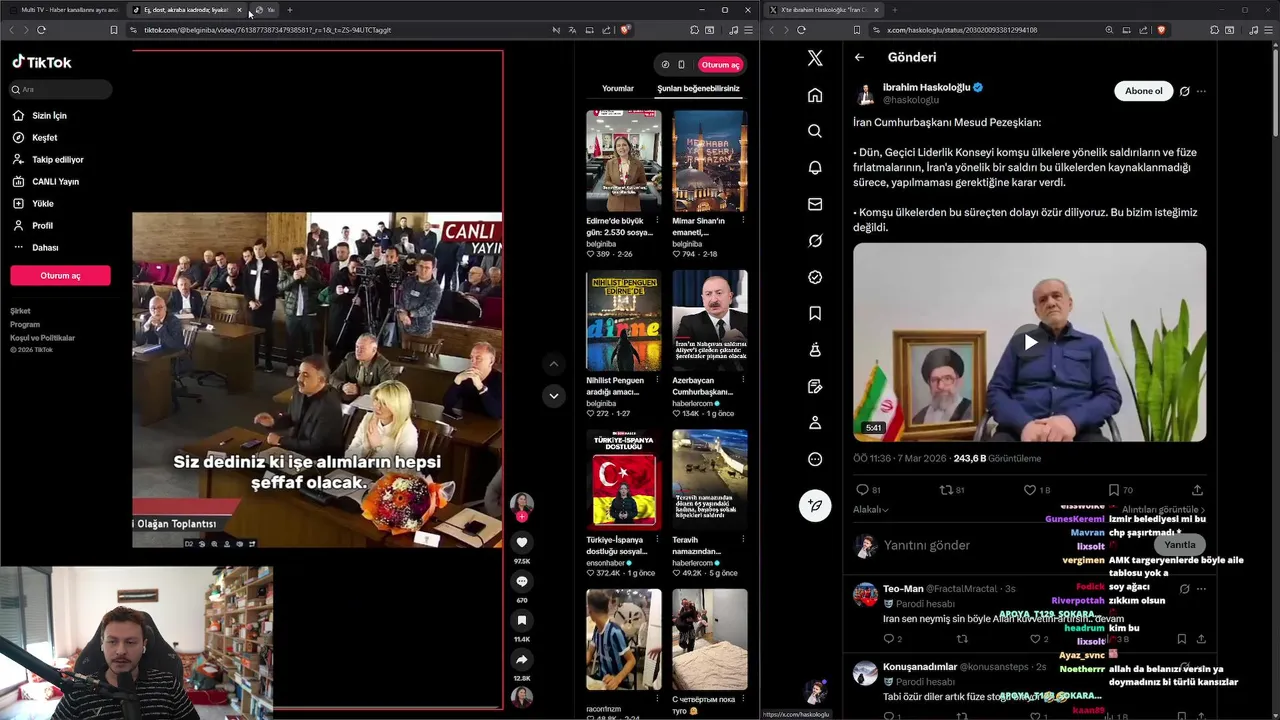Open options for Nihilist Penguen video
This screenshot has width=1280, height=720.
[657, 380]
